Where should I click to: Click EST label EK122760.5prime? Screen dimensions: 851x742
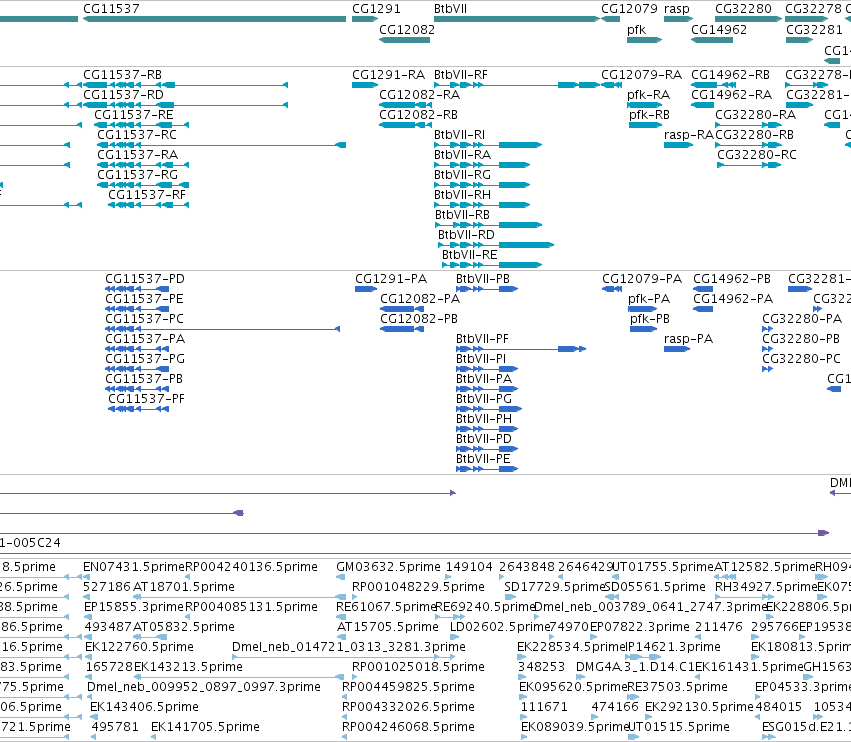tap(139, 648)
